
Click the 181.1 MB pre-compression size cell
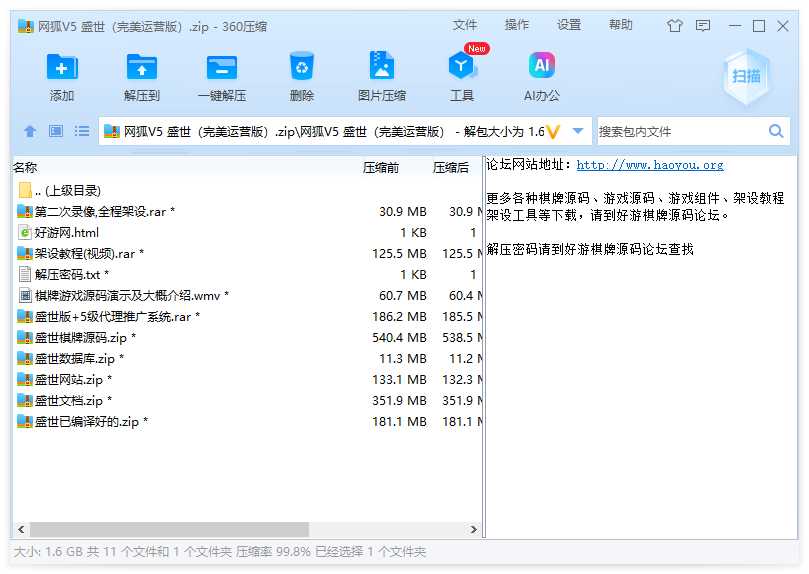pos(399,422)
